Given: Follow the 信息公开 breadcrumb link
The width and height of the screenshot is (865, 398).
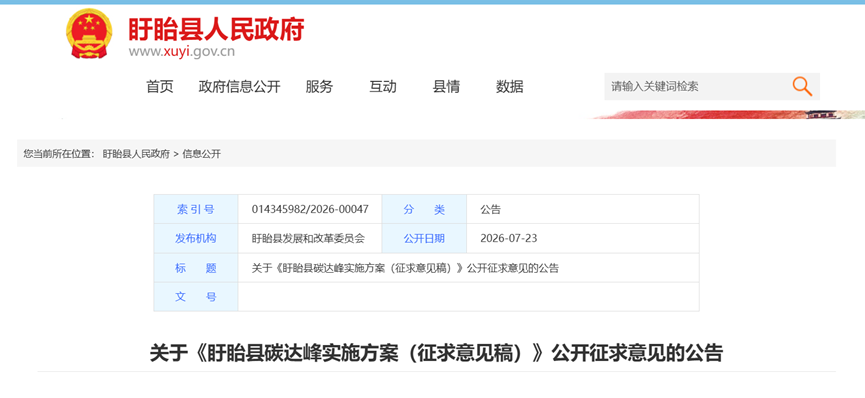Looking at the screenshot, I should pos(201,154).
